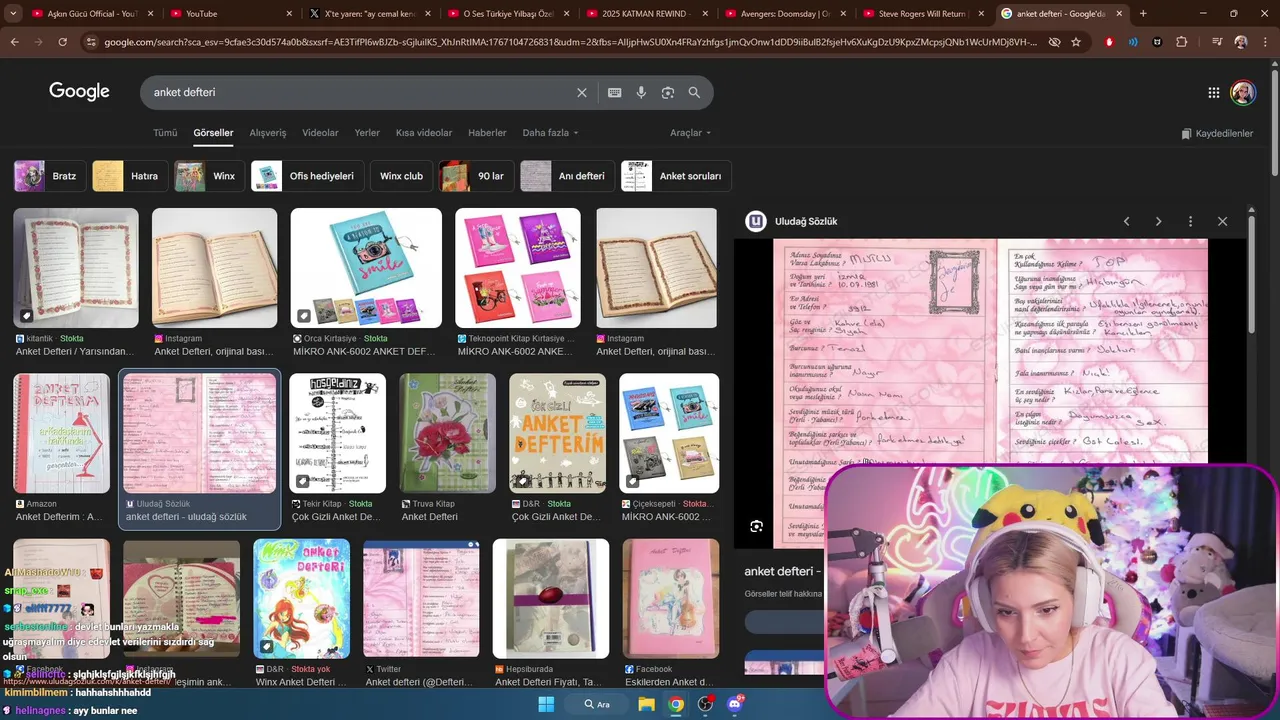Switch to the Alışveriş tab
The height and width of the screenshot is (720, 1280).
(x=268, y=133)
